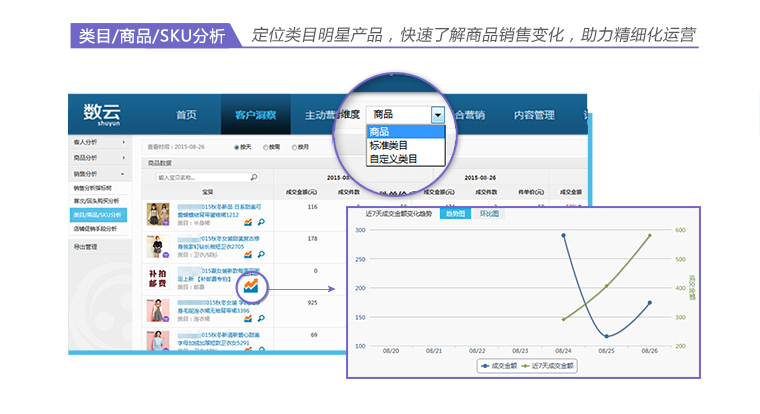Click enlarged trend icon on 补拍邮费 row
This screenshot has width=760, height=414.
(251, 286)
